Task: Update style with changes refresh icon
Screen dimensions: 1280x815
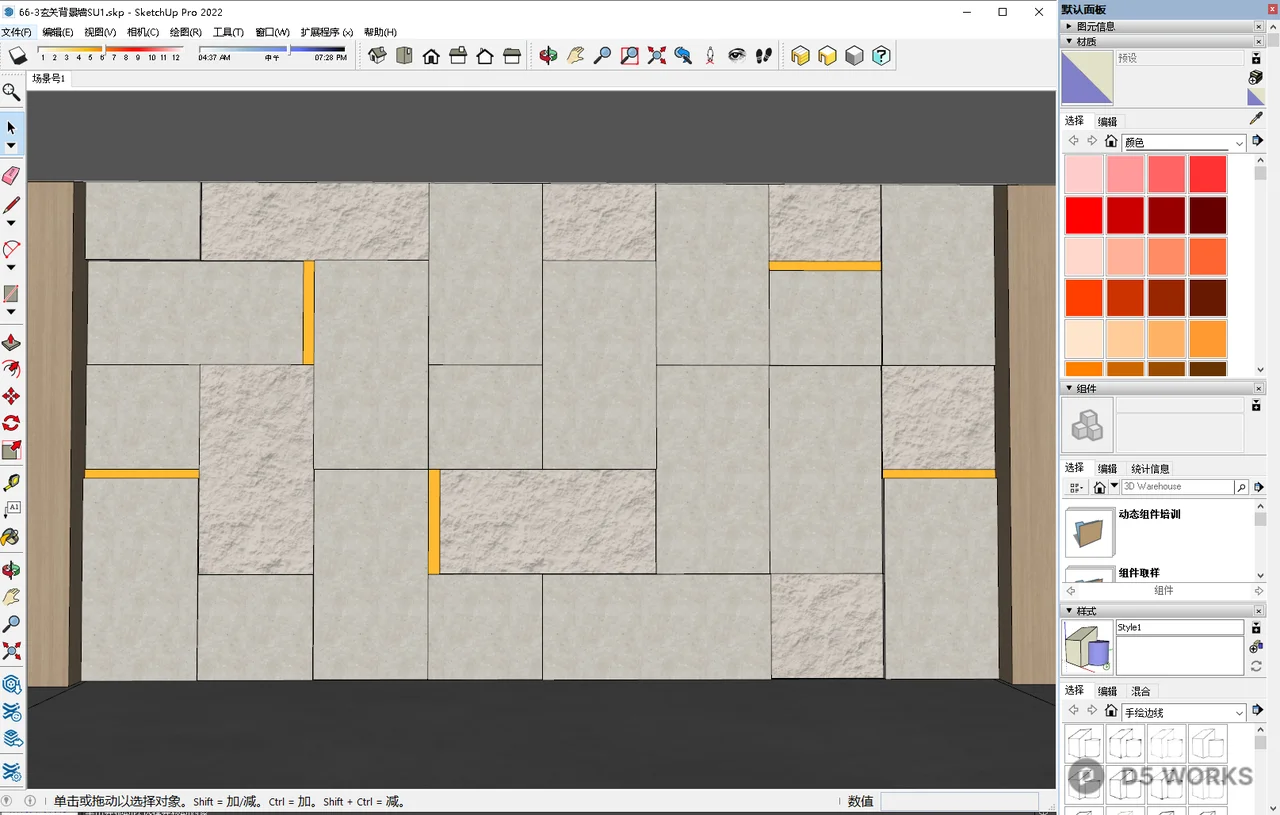Action: pyautogui.click(x=1256, y=666)
